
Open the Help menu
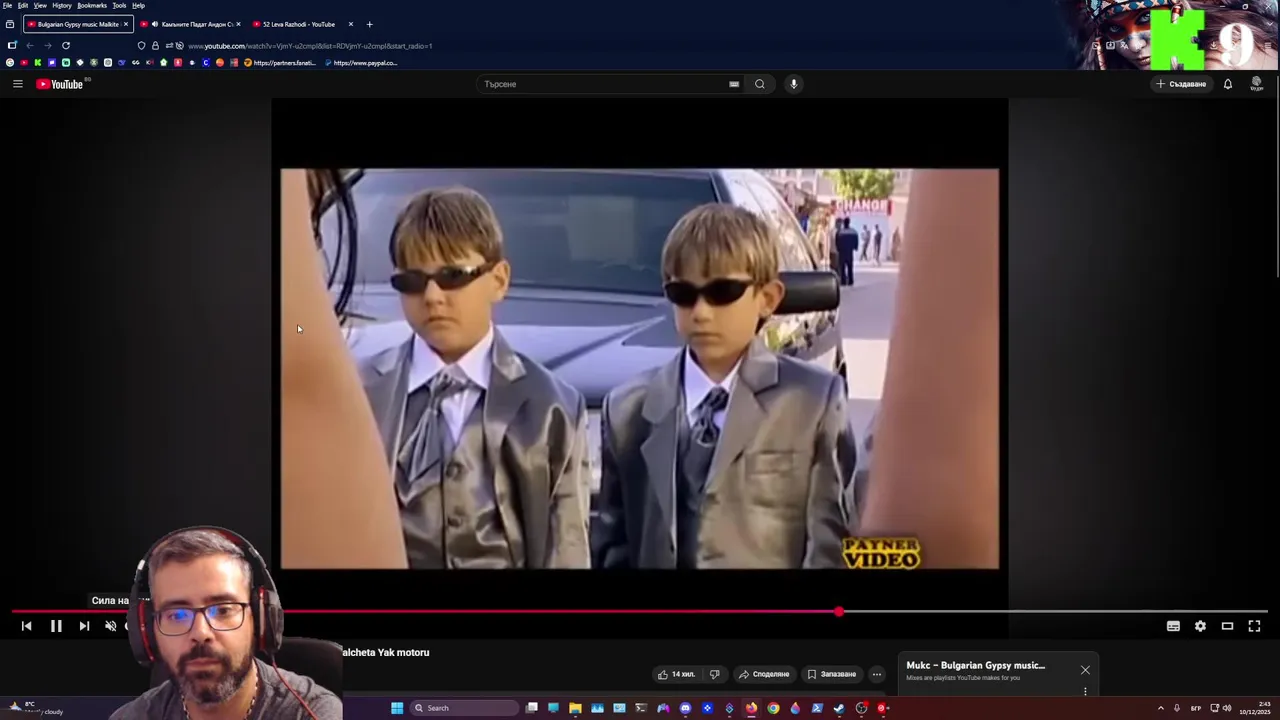pos(138,5)
